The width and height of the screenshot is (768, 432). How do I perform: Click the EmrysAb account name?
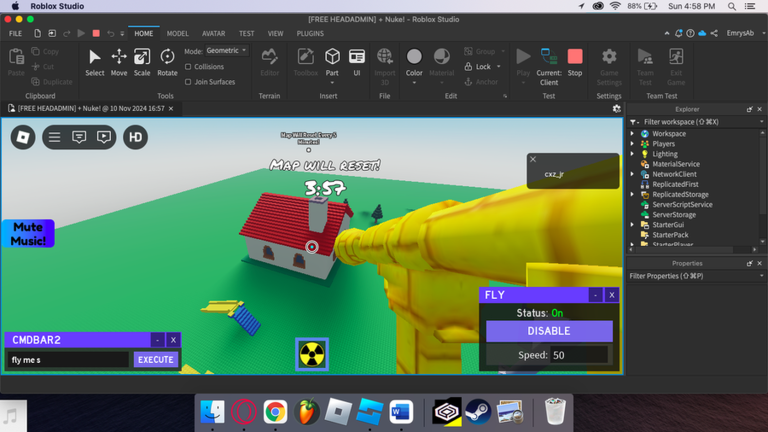pos(740,33)
